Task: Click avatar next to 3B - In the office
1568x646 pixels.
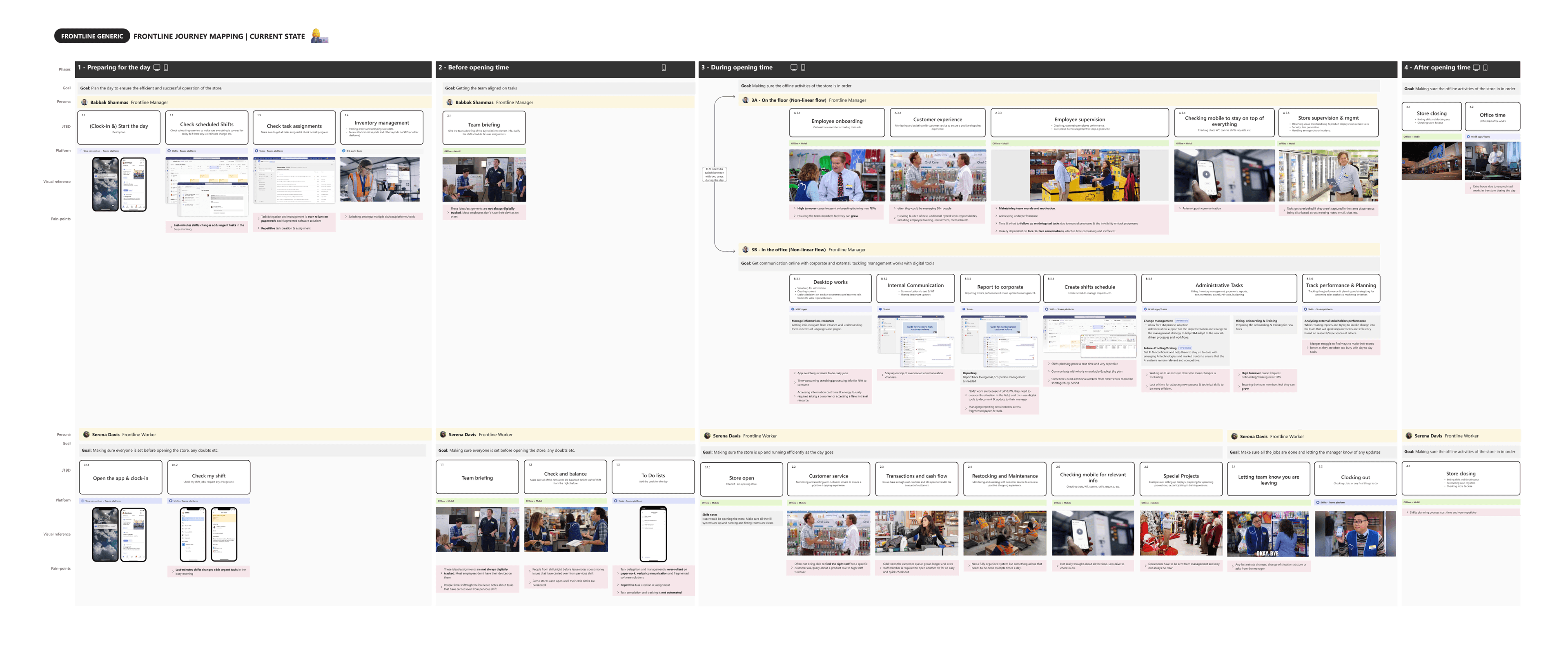Action: pos(745,249)
